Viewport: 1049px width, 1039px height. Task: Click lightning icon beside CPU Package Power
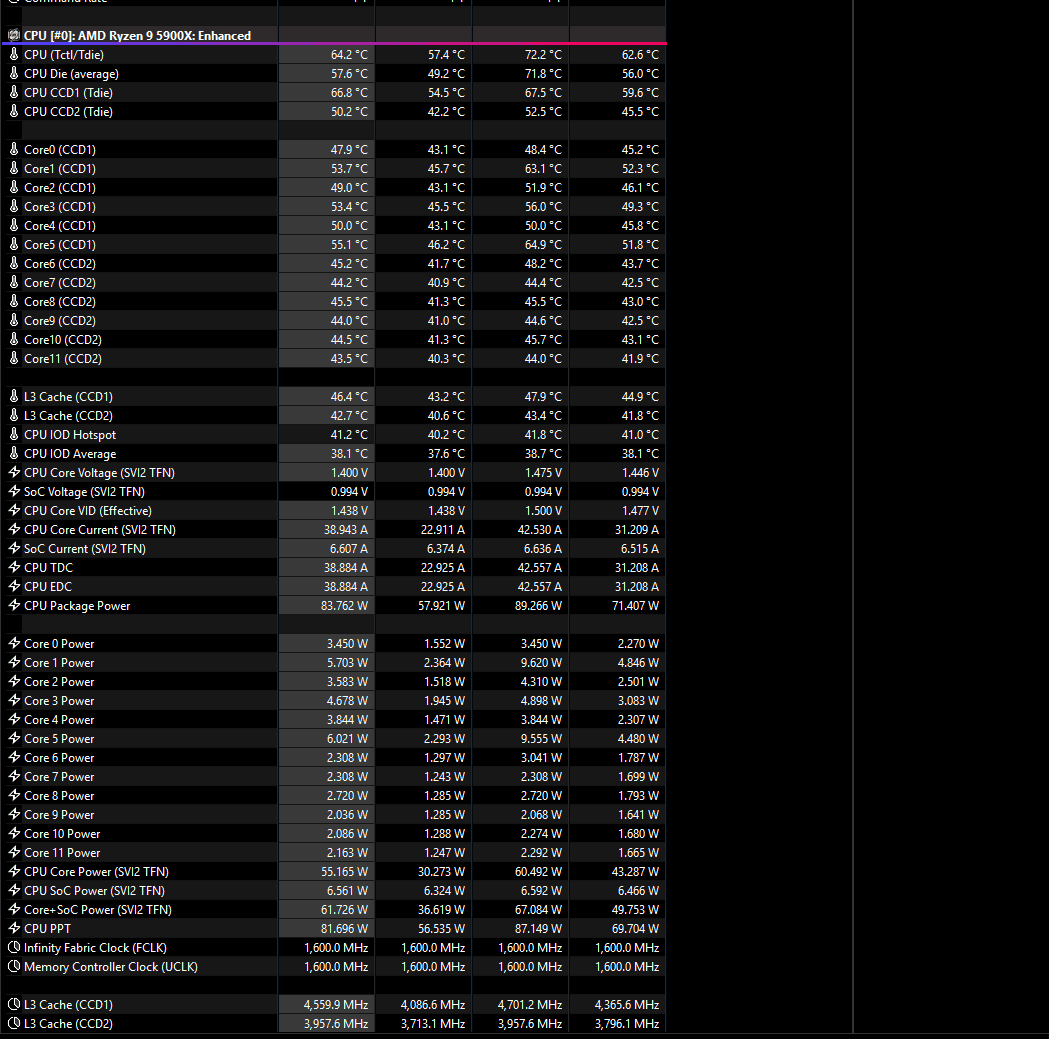(x=13, y=605)
